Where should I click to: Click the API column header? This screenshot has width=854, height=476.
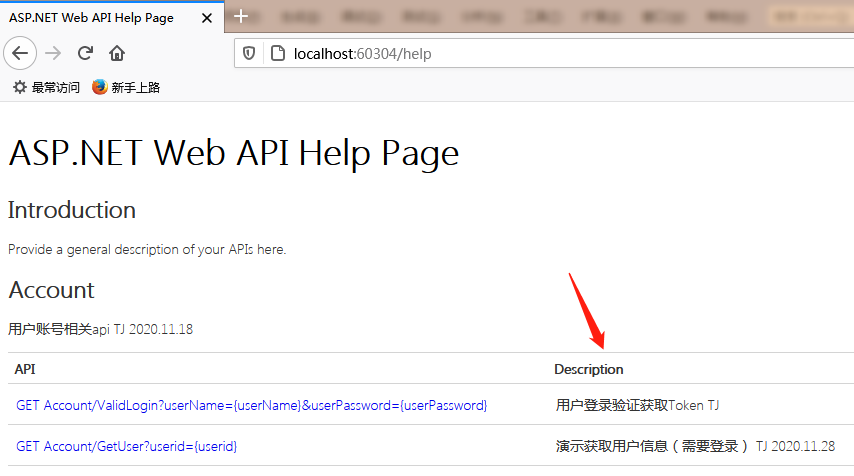click(x=25, y=369)
